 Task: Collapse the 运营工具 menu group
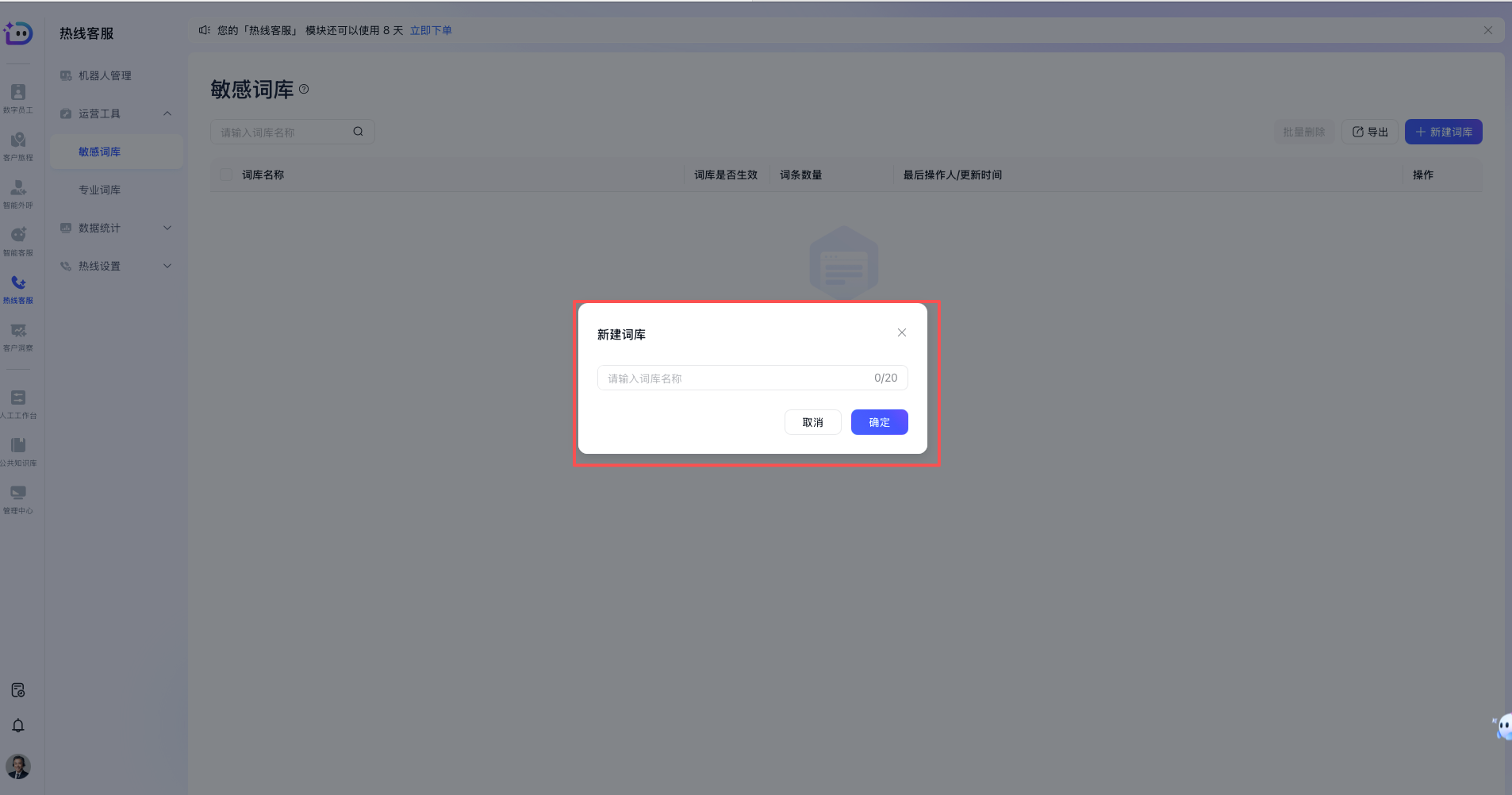pyautogui.click(x=167, y=113)
